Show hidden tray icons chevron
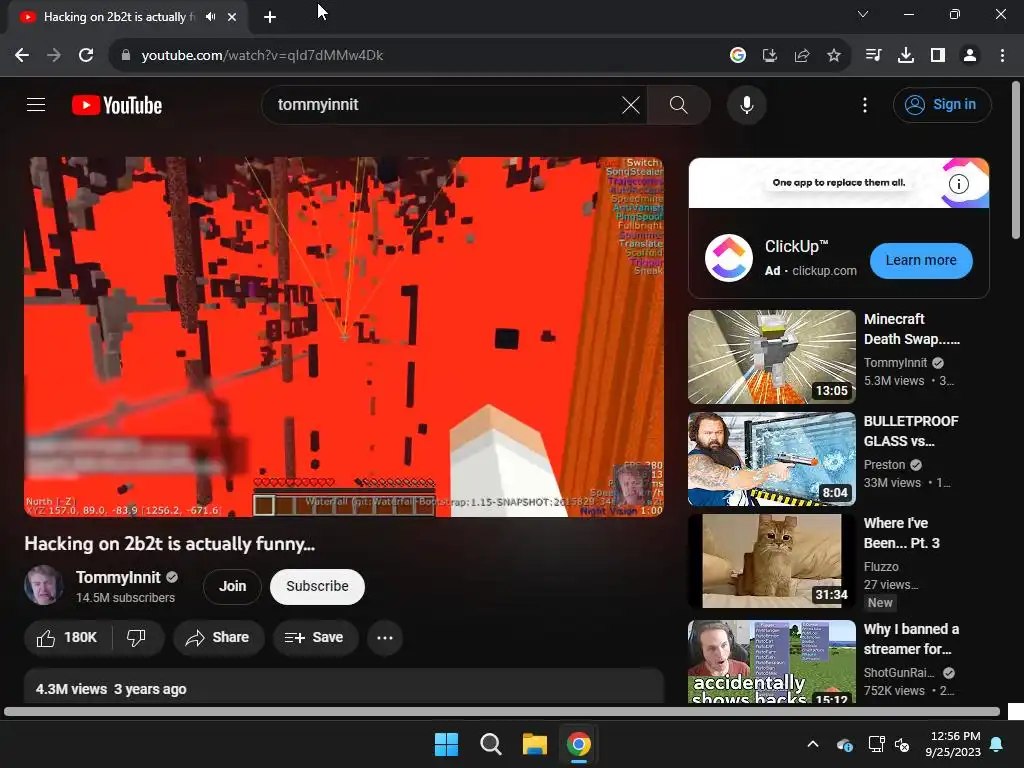This screenshot has width=1024, height=768. (x=813, y=744)
